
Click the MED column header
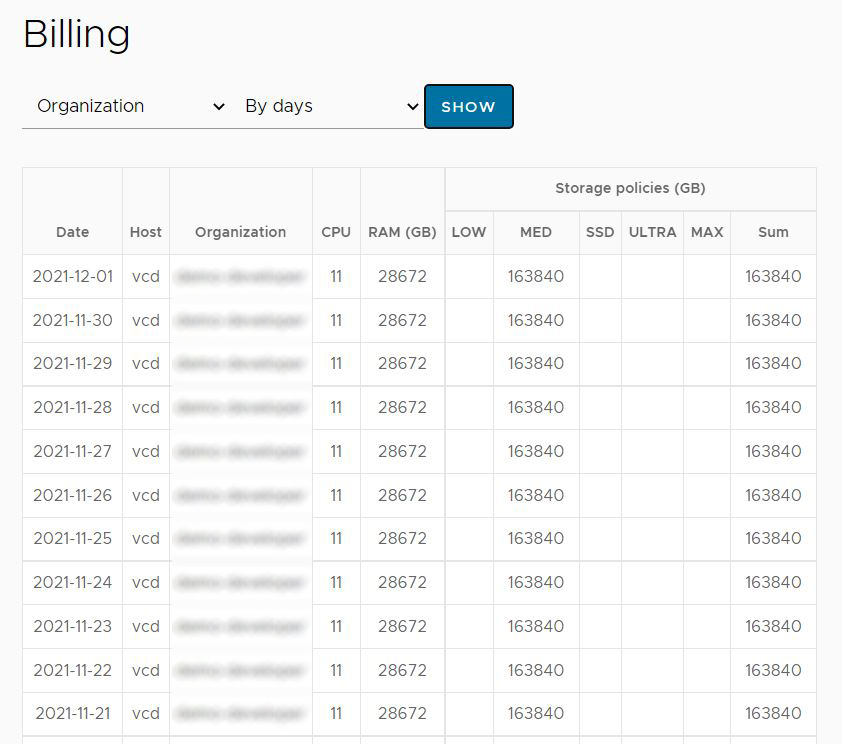point(536,232)
